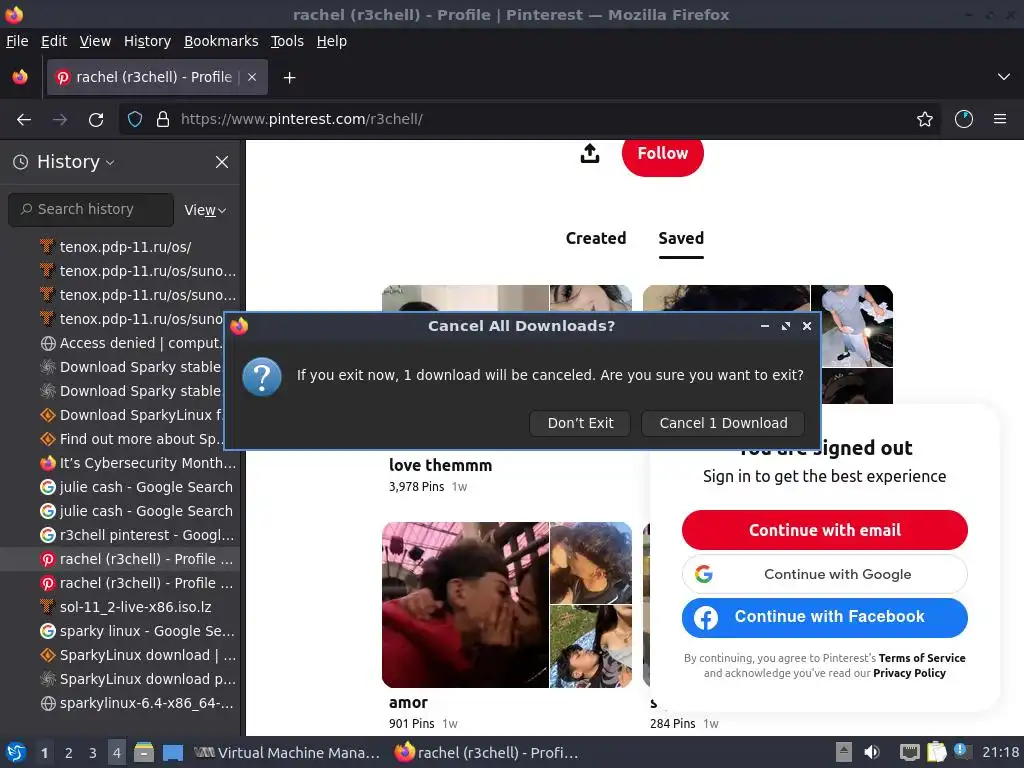This screenshot has width=1024, height=768.
Task: Open the network monitor tray icon
Action: tap(909, 753)
